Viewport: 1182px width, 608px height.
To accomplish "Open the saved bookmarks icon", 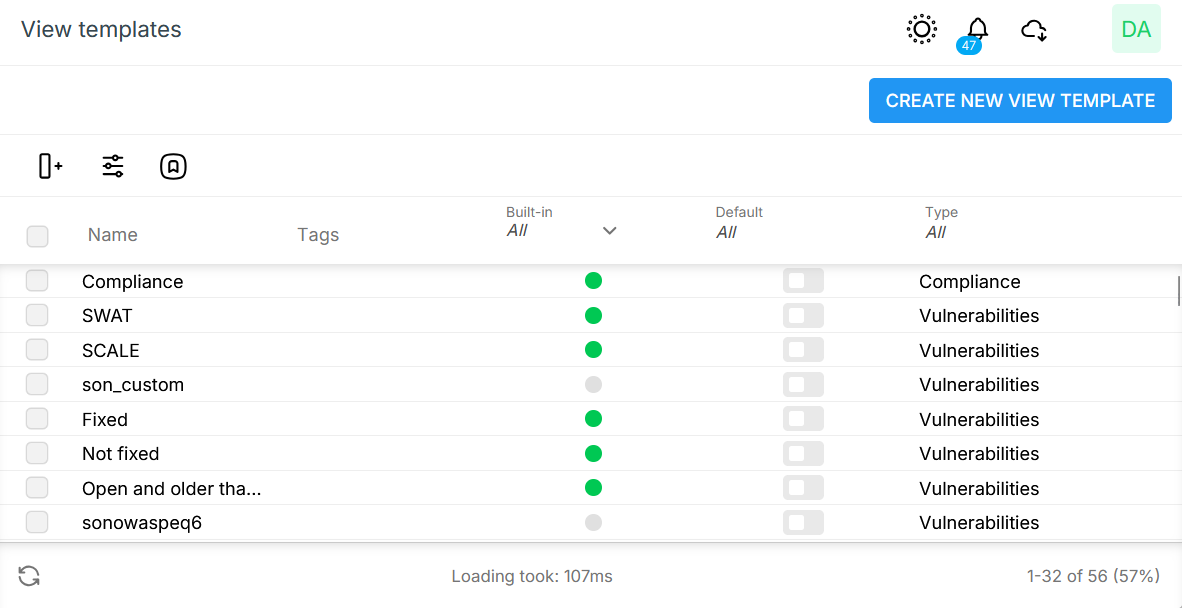I will pos(173,166).
